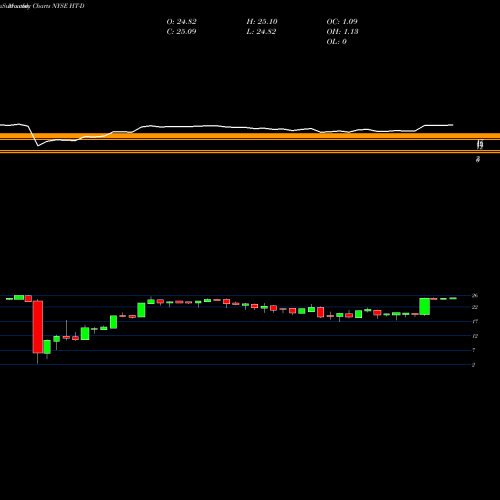
Task: Click the 17 price axis label
Action: tap(475, 322)
